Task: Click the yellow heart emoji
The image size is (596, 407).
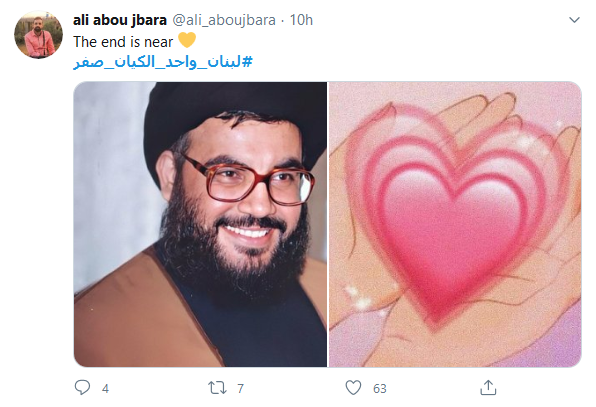Action: coord(187,40)
